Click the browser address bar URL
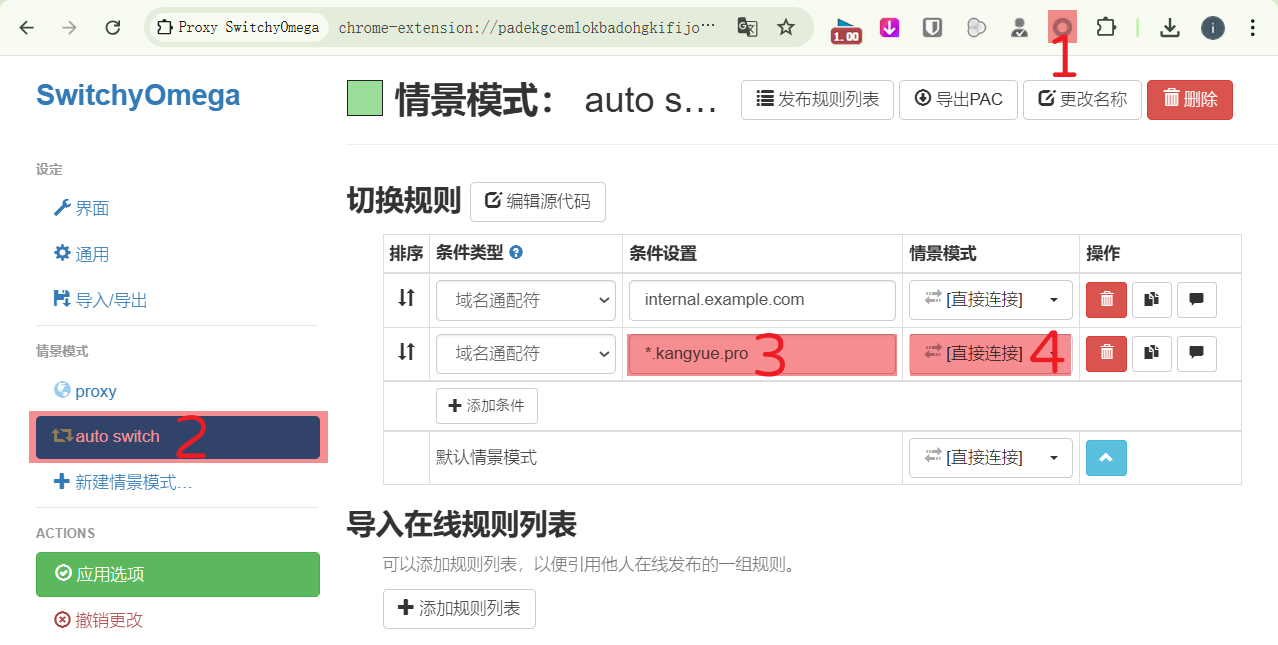This screenshot has width=1278, height=645. (527, 28)
